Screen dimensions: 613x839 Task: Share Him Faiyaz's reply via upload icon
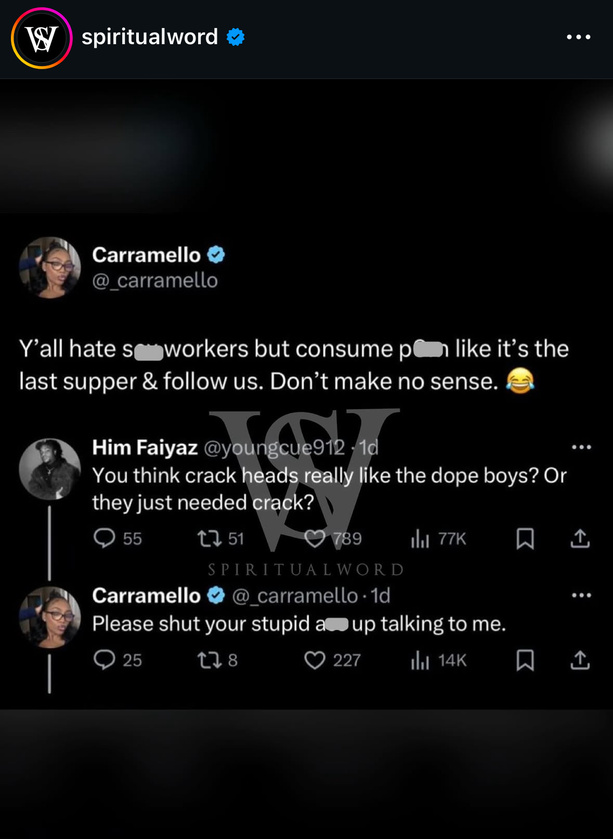click(x=580, y=538)
